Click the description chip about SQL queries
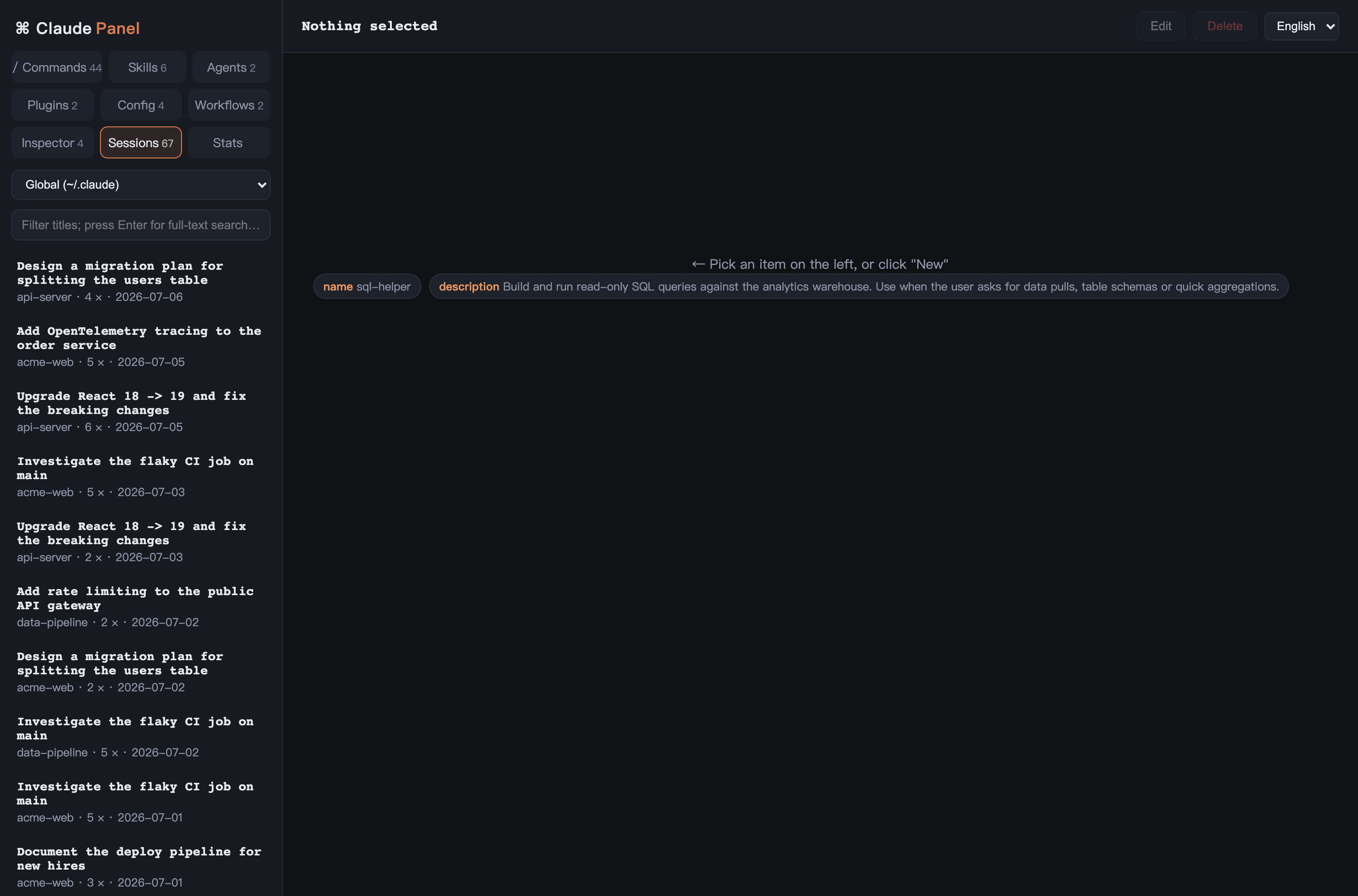The width and height of the screenshot is (1358, 896). click(x=858, y=286)
